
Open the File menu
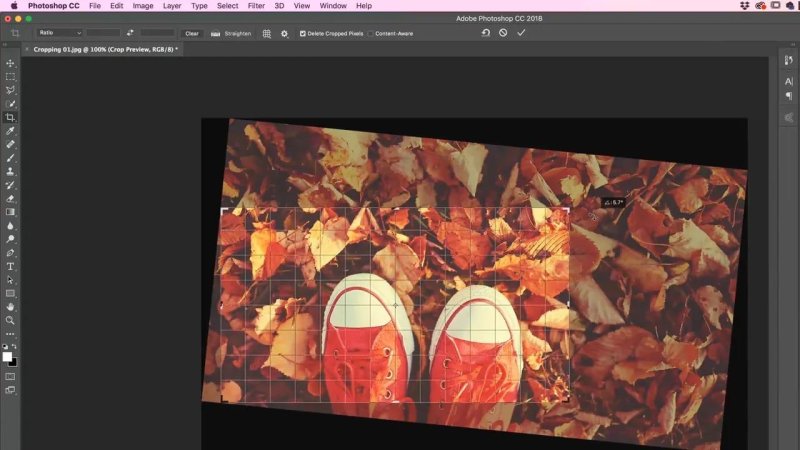tap(95, 6)
